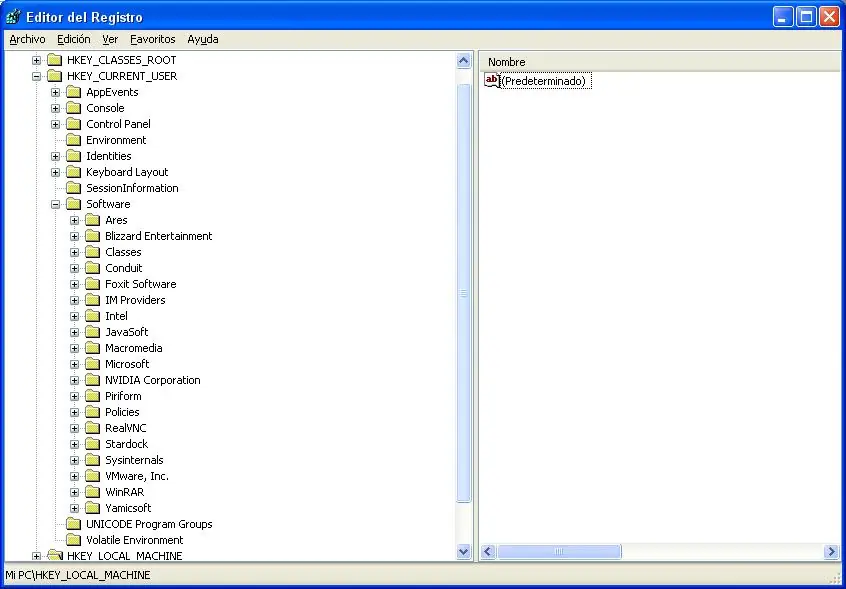The image size is (846, 589).
Task: Expand the Piriform key
Action: 74,396
